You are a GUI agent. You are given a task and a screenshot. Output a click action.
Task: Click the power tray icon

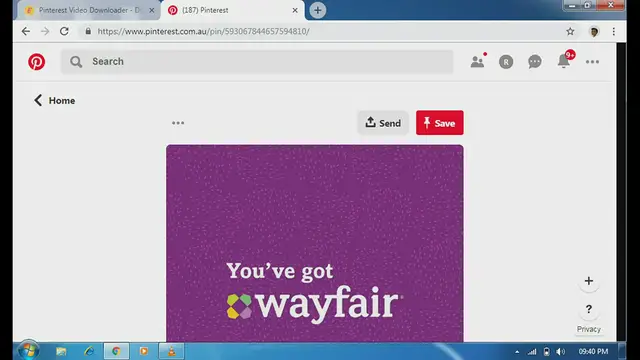pyautogui.click(x=547, y=351)
